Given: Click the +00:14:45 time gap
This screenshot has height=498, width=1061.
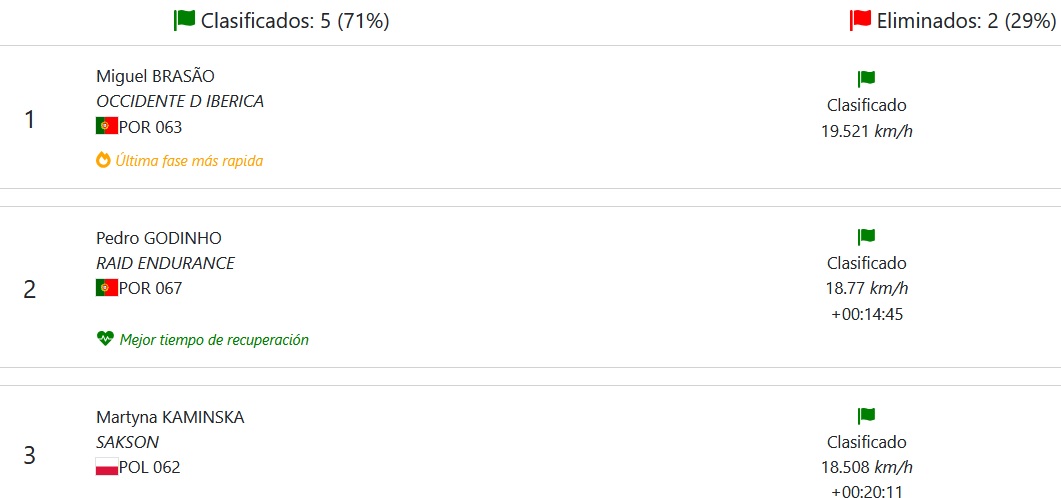Looking at the screenshot, I should (866, 314).
